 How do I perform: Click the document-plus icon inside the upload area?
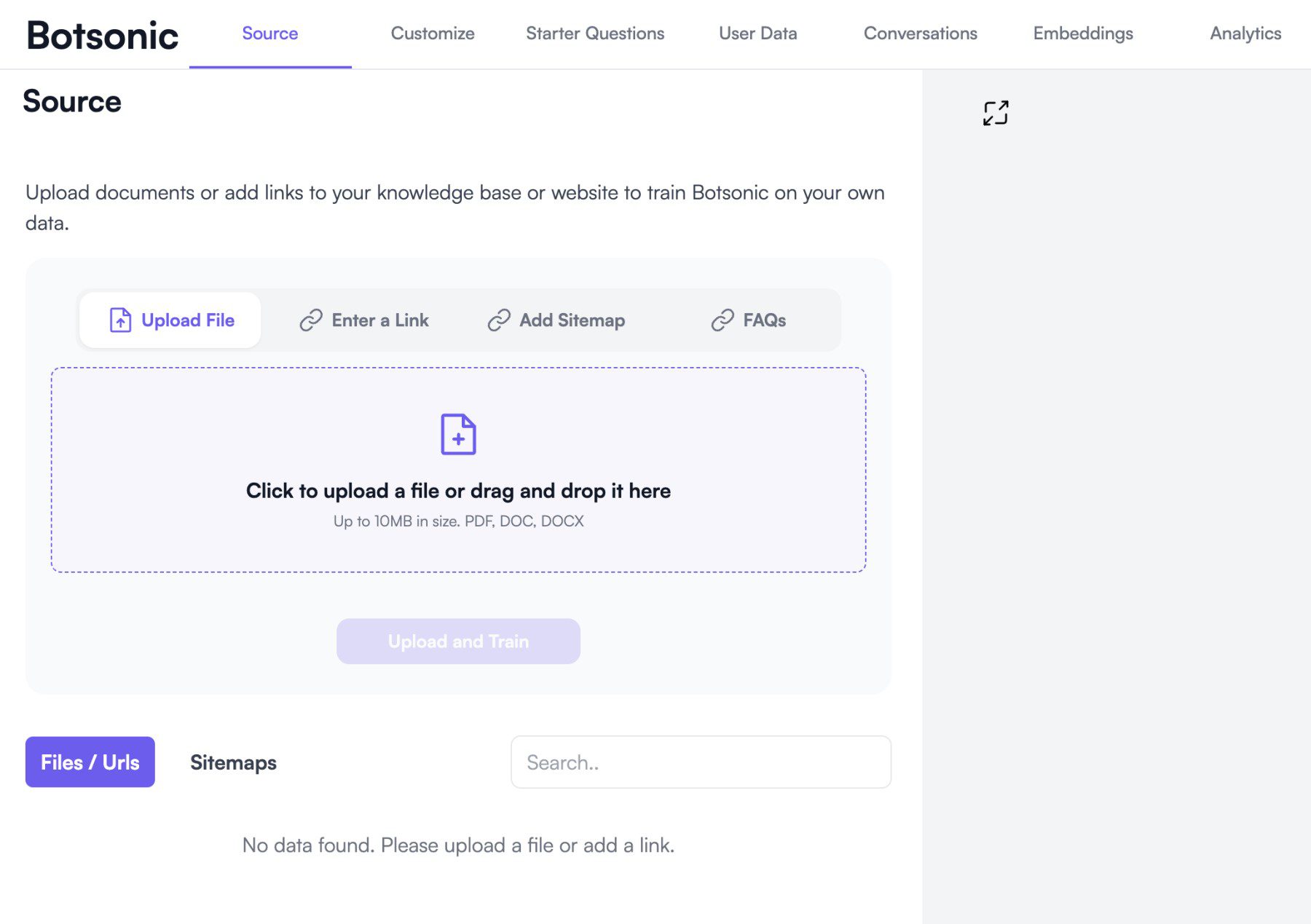coord(458,435)
